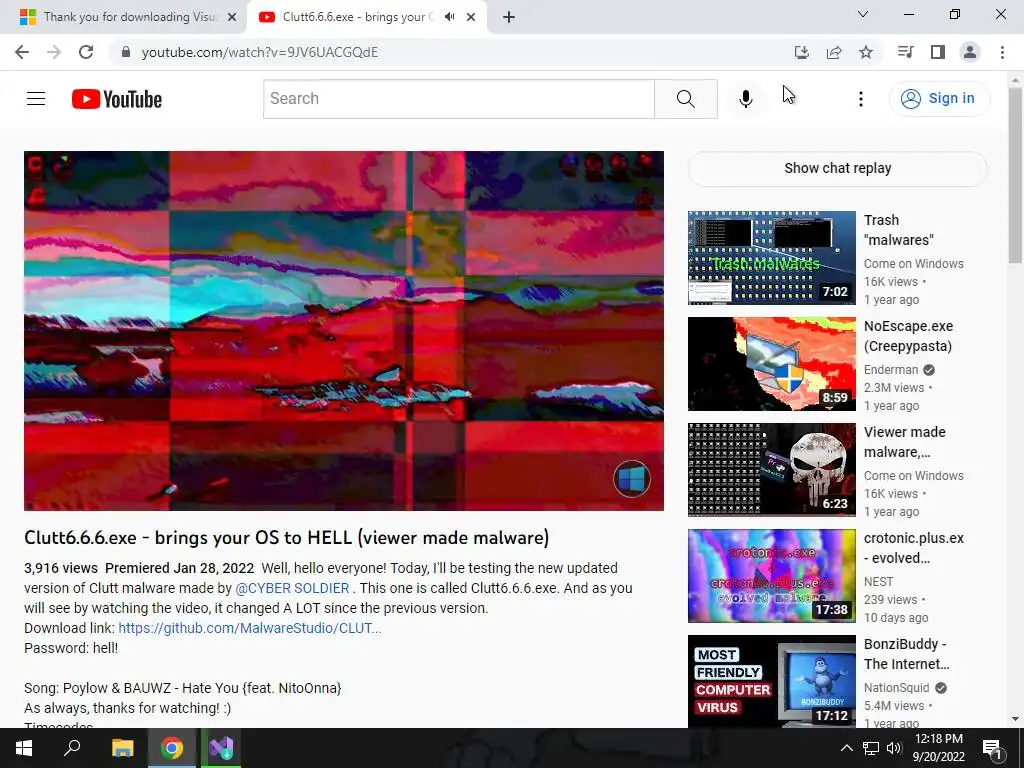Open the NoEscape.exe (Creepypasta) thumbnail
The image size is (1024, 768).
[x=771, y=364]
